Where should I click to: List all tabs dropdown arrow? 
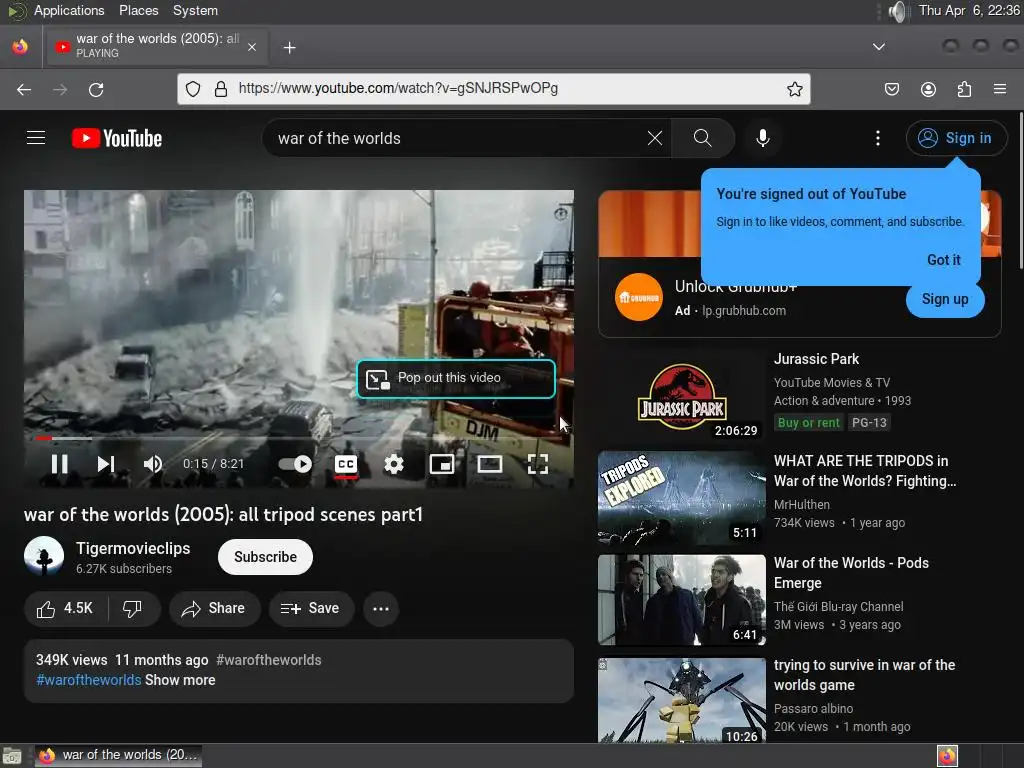879,47
